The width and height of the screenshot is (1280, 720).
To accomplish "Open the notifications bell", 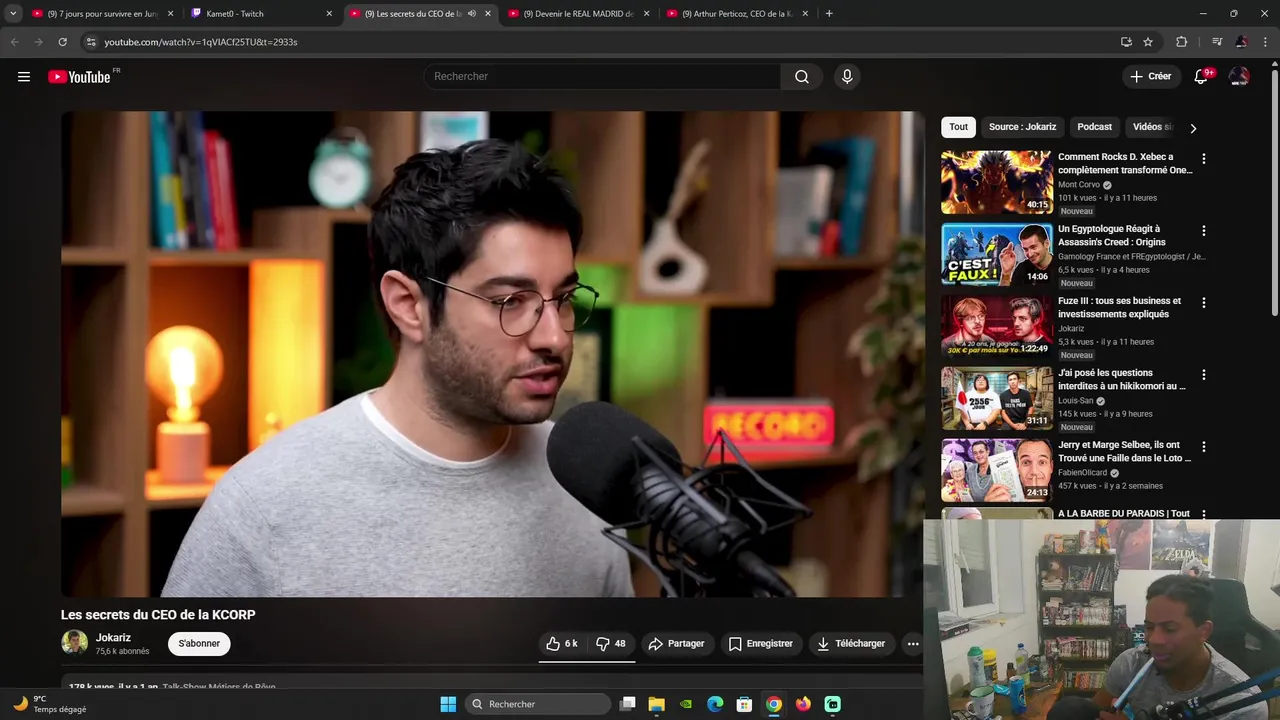I will click(x=1202, y=77).
